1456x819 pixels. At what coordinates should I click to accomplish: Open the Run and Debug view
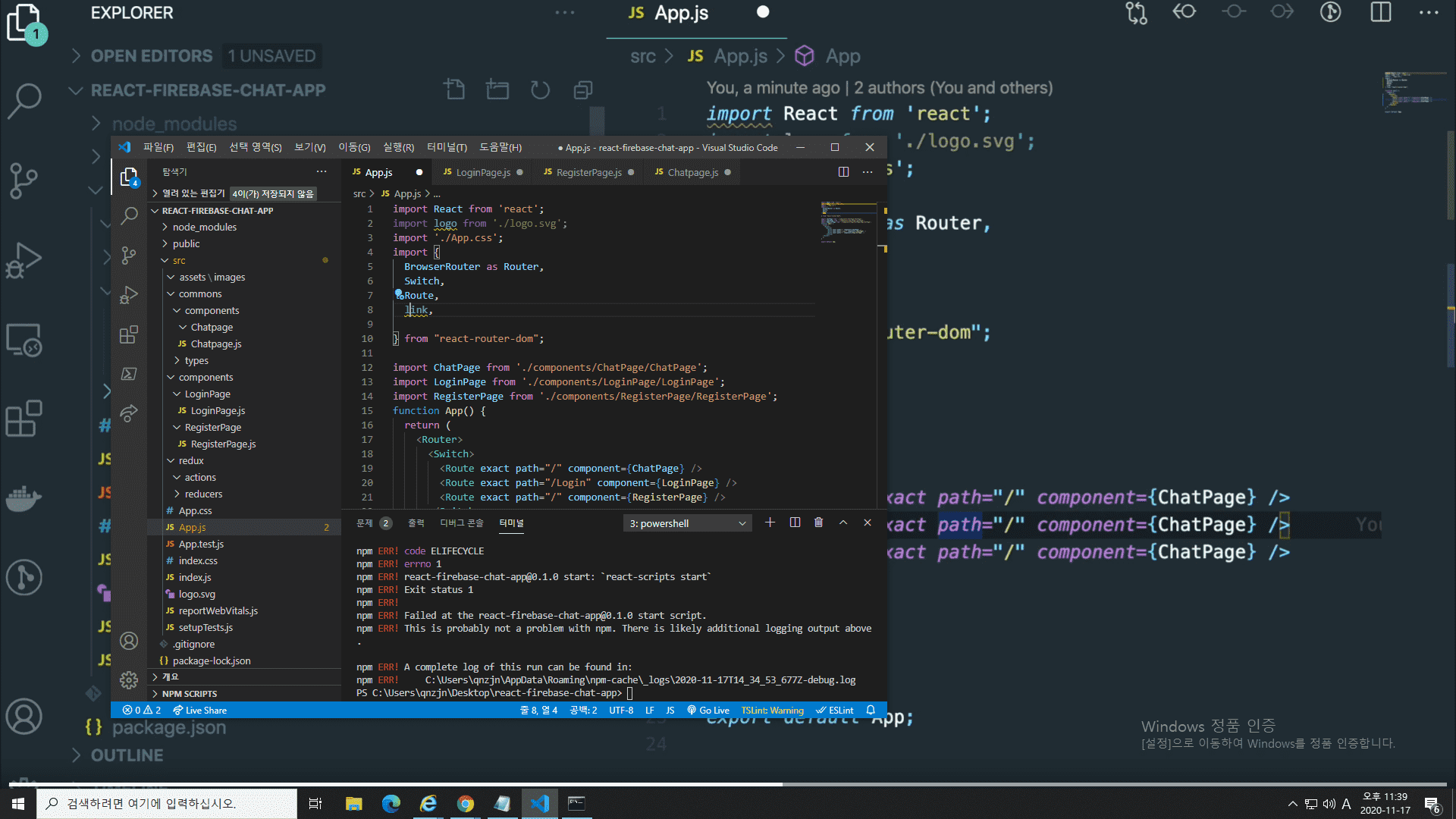pos(129,295)
